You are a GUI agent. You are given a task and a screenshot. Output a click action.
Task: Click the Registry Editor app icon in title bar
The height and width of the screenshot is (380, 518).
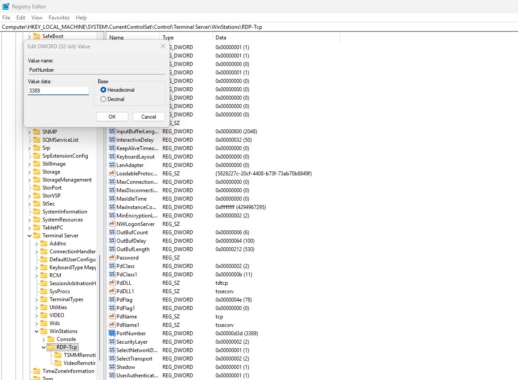pos(6,6)
